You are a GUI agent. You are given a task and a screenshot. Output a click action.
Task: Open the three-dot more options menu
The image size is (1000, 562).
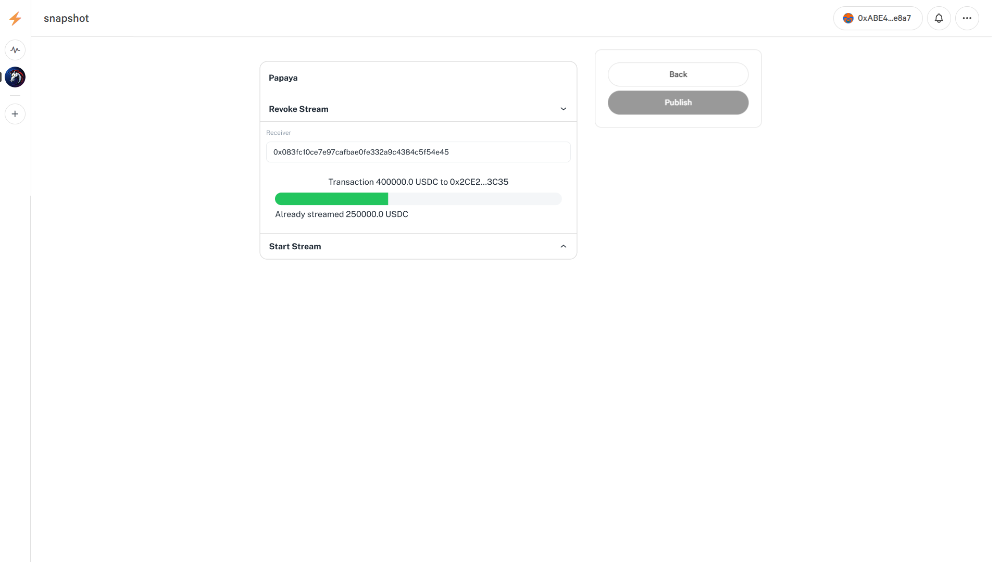coord(967,18)
